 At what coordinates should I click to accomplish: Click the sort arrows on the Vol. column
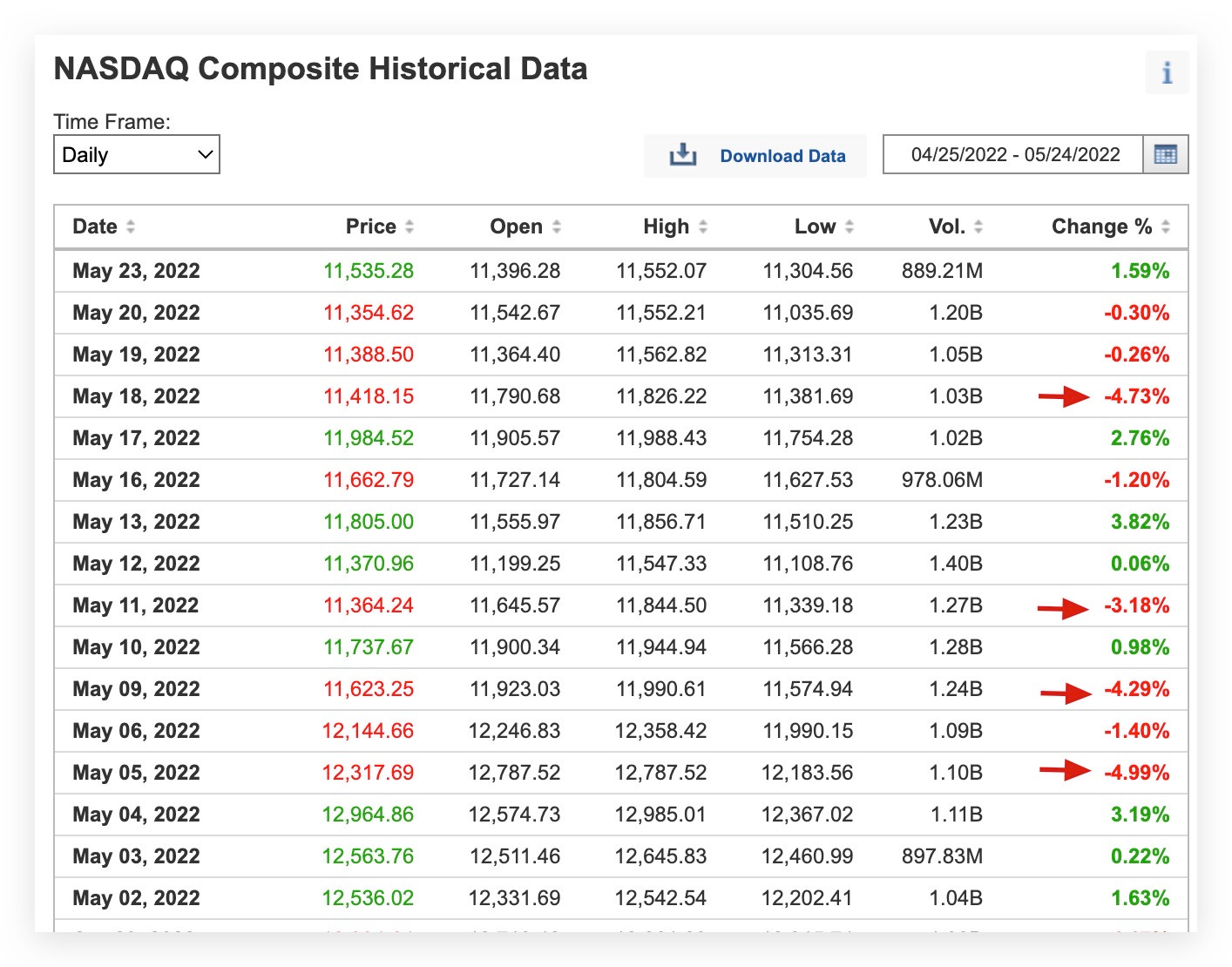pyautogui.click(x=978, y=227)
